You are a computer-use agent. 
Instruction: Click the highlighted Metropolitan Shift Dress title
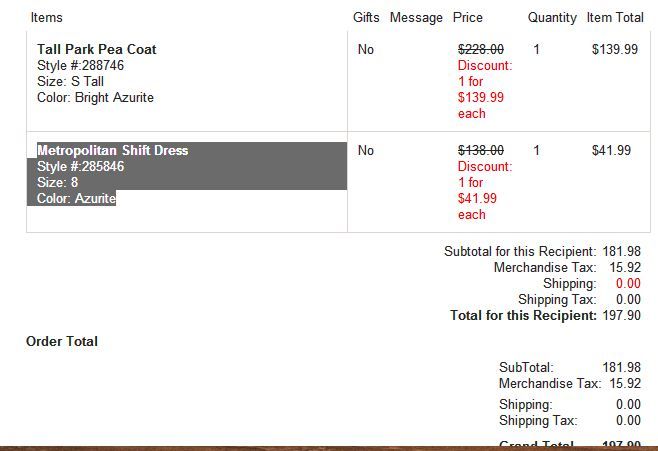point(112,150)
